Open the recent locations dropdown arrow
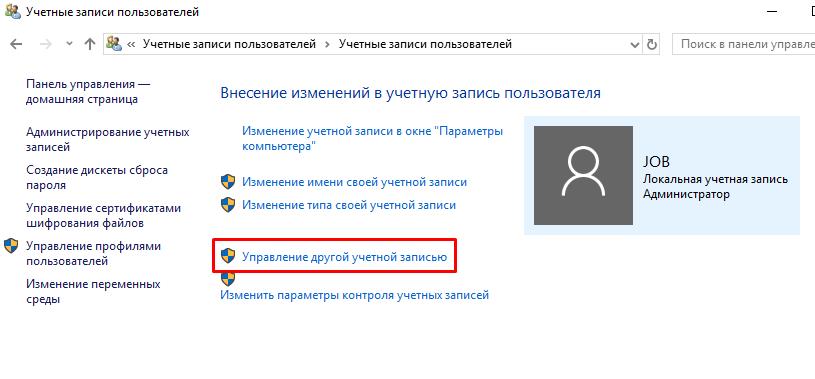The image size is (815, 379). click(69, 44)
